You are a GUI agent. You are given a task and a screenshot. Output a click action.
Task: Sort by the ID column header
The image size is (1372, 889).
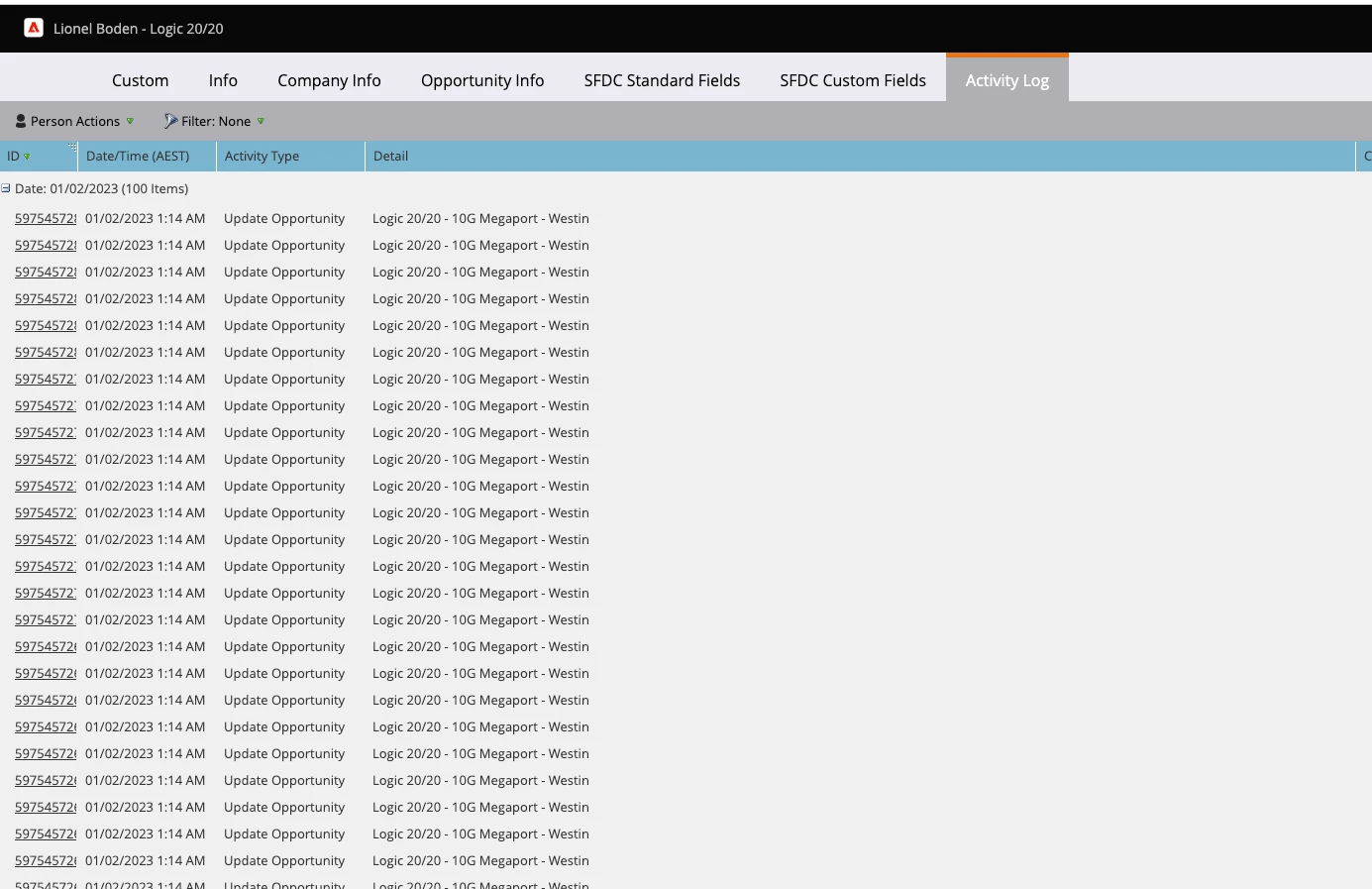point(39,156)
